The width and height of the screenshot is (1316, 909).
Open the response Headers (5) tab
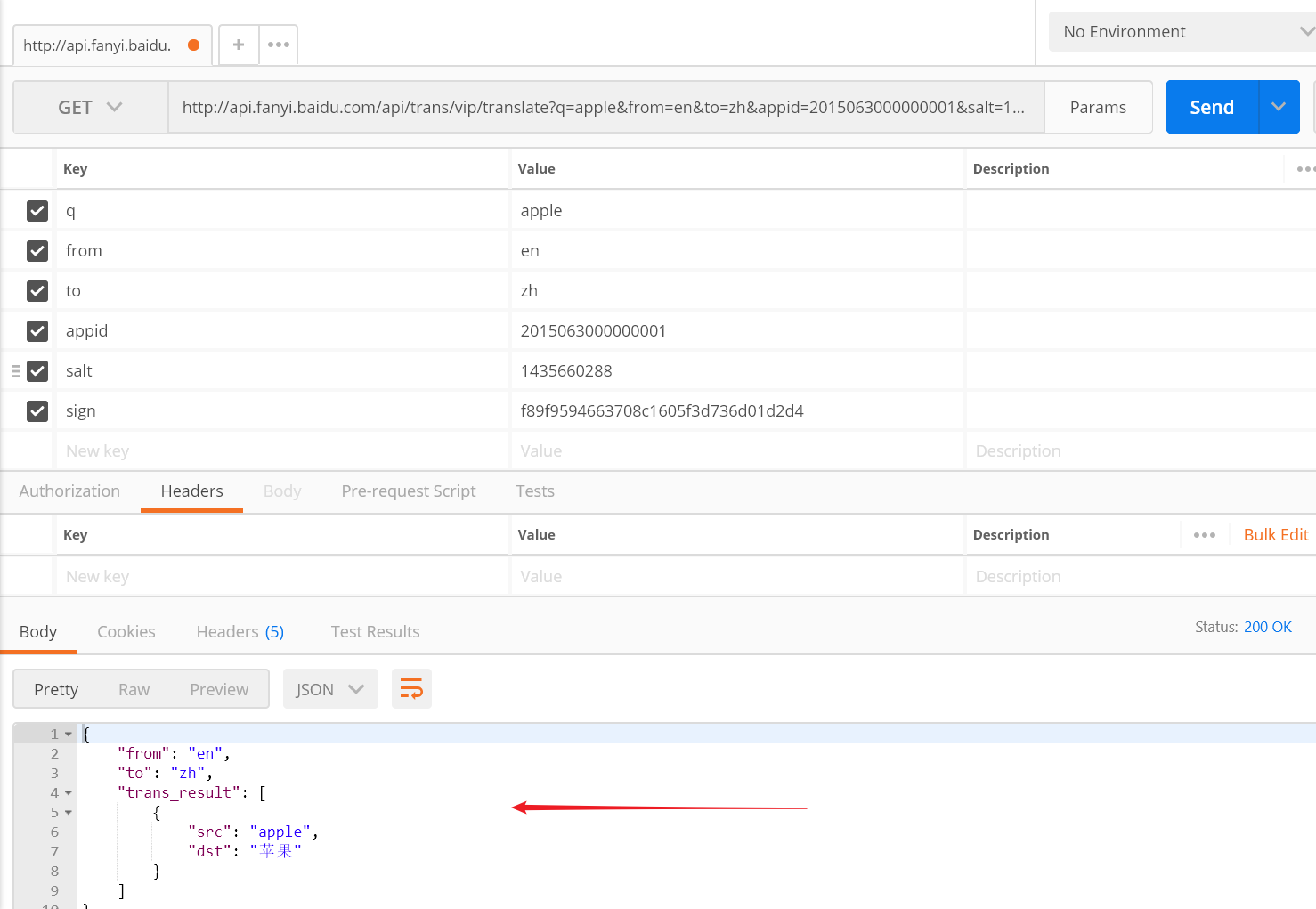240,632
